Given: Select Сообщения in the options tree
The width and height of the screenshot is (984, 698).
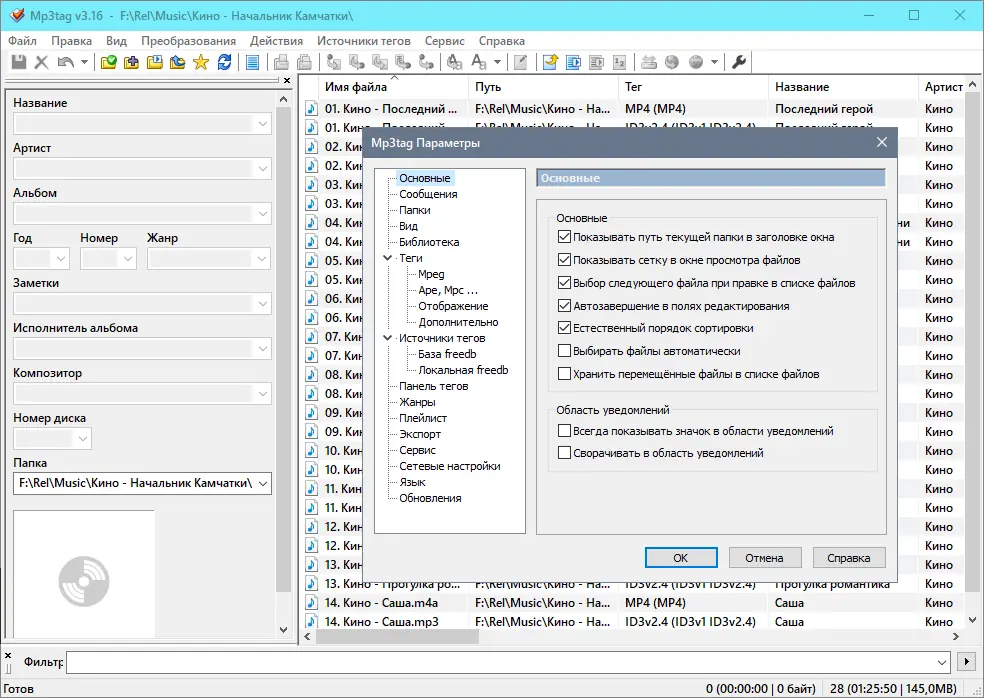Looking at the screenshot, I should point(428,194).
